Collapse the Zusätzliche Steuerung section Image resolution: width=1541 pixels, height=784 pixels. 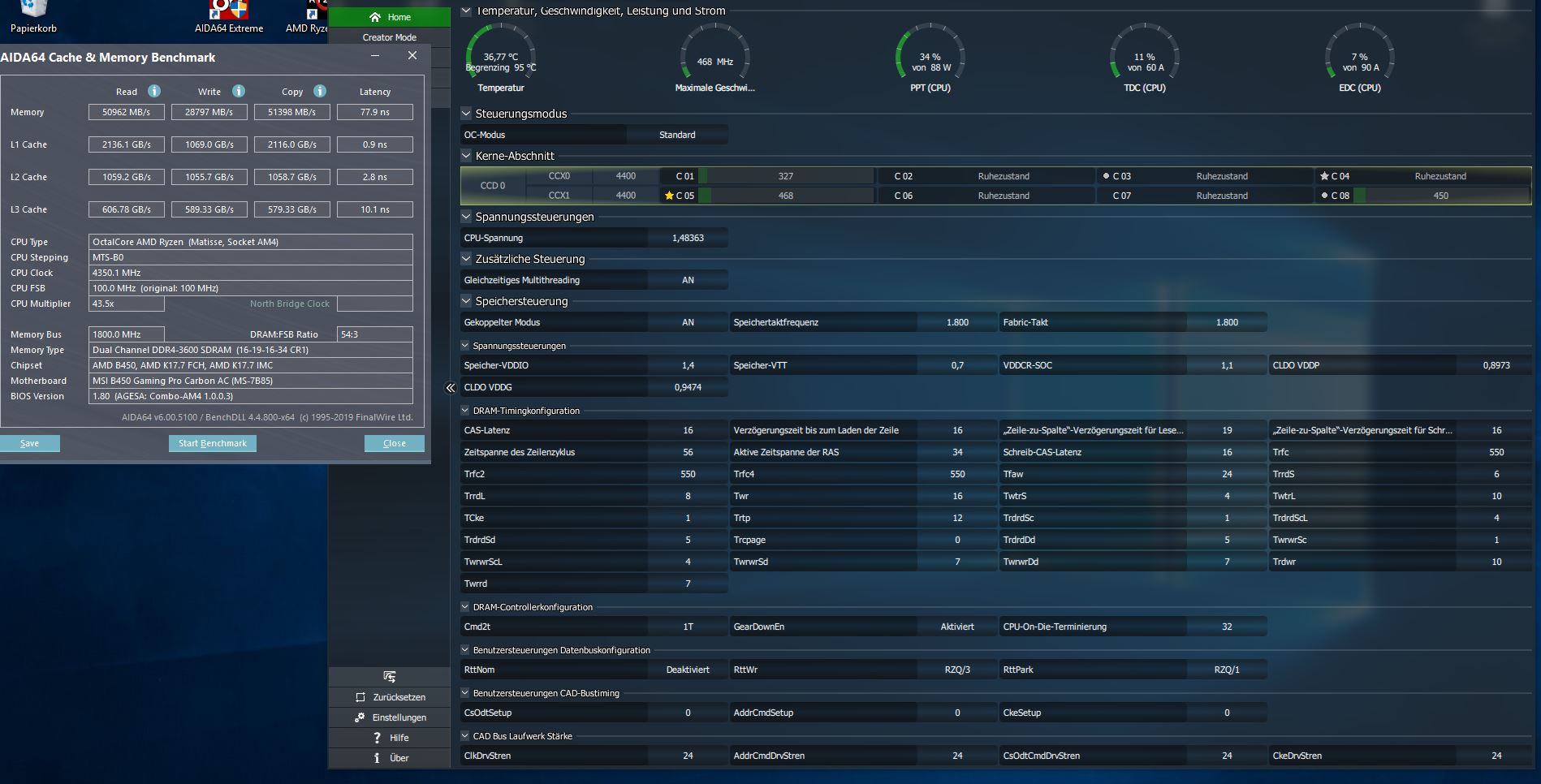tap(466, 259)
